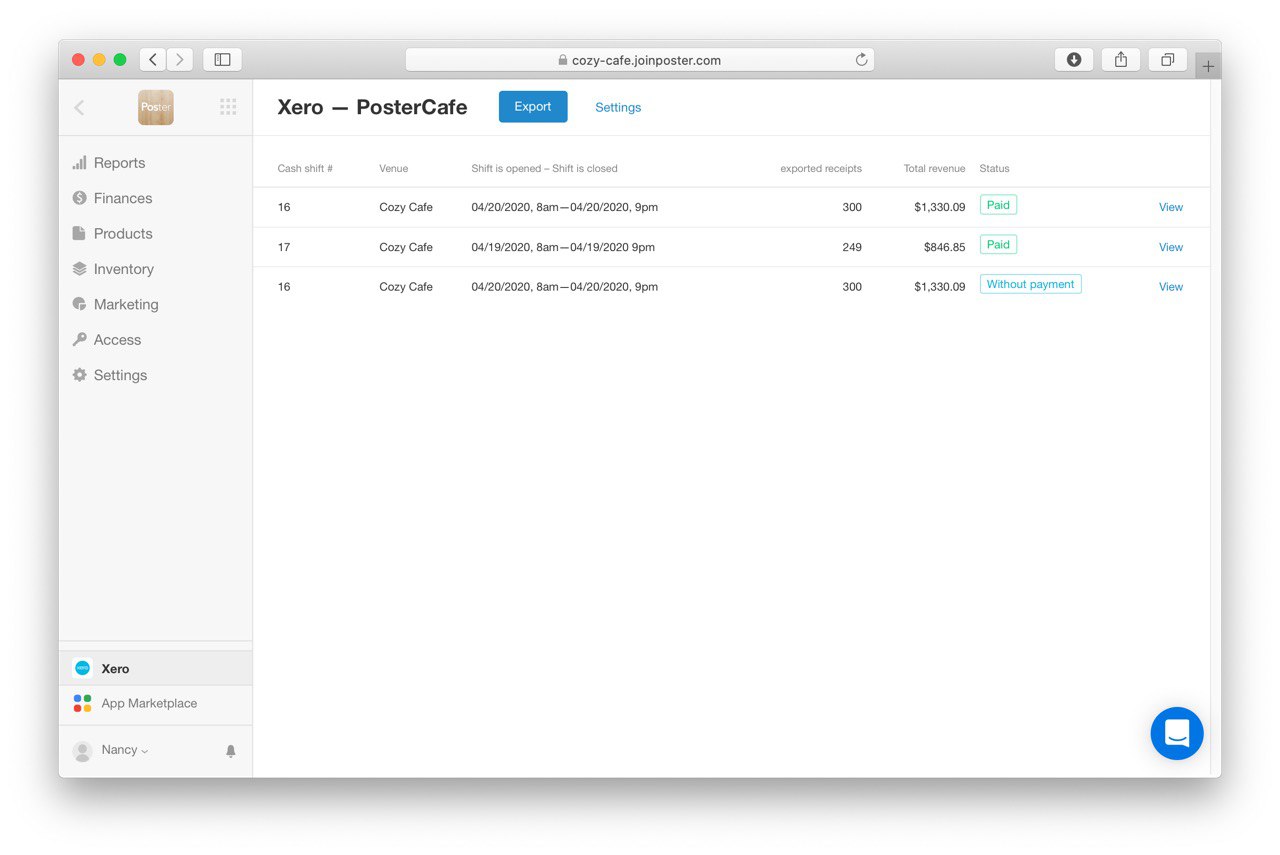Click Safari back navigation button
The image size is (1280, 855).
click(x=153, y=60)
